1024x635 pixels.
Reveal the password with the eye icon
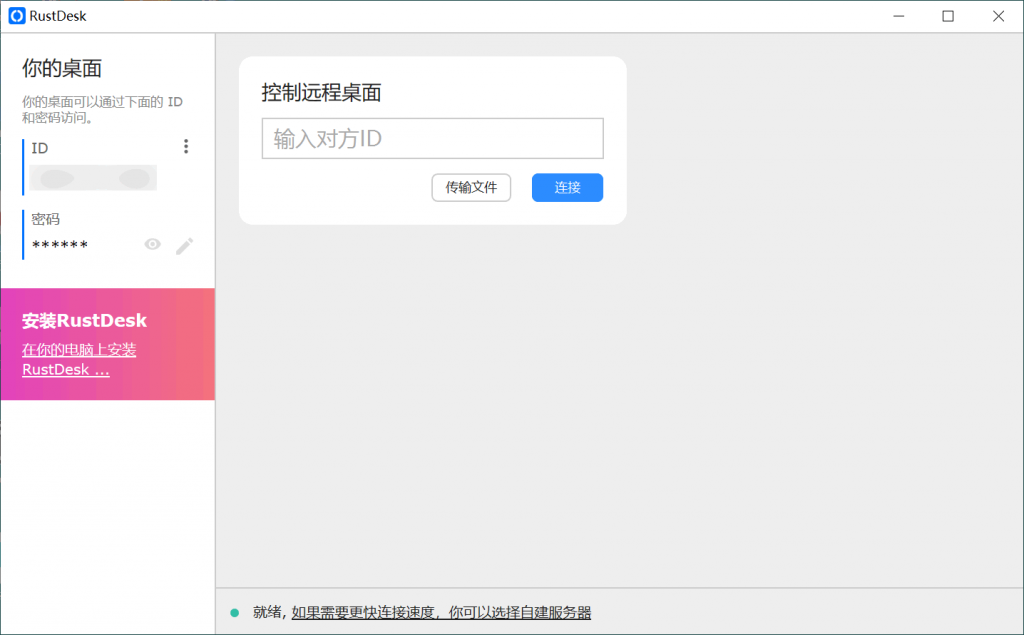click(x=152, y=244)
